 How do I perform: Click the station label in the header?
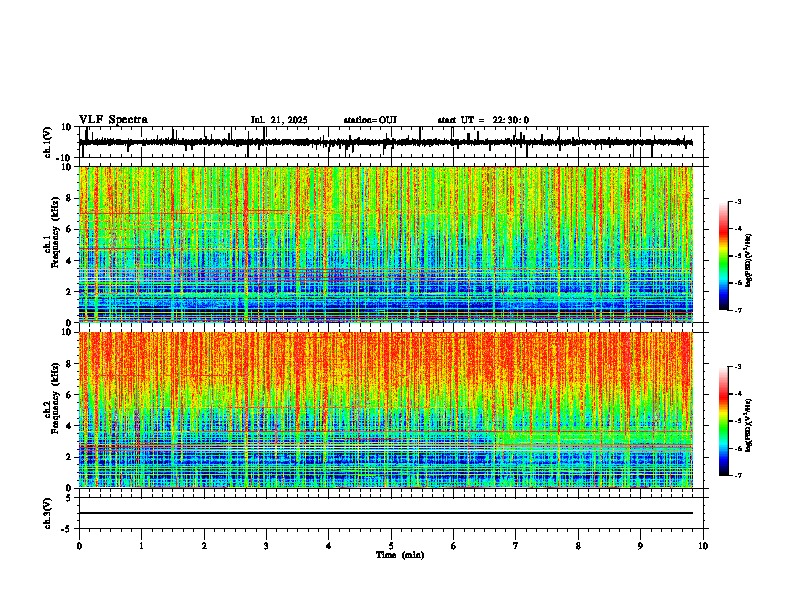(370, 120)
